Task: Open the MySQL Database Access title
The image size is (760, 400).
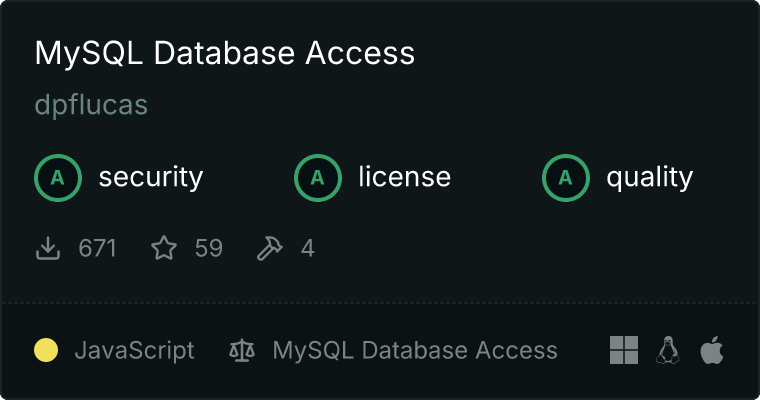Action: [225, 53]
